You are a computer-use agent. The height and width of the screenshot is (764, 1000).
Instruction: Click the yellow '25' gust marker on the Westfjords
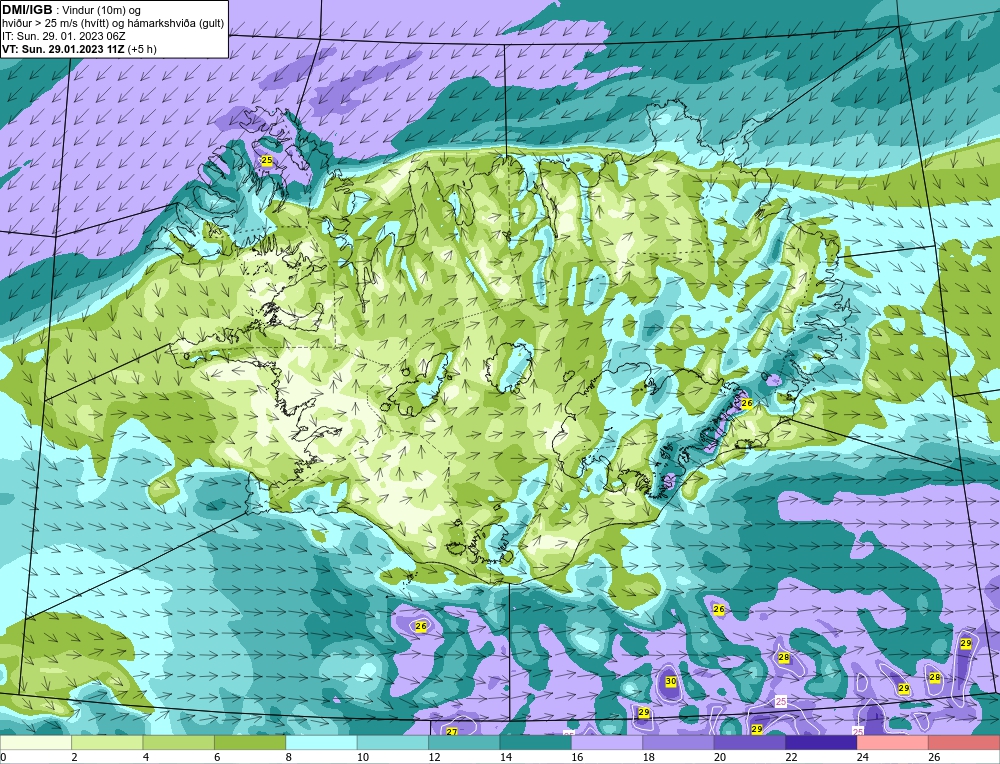[x=267, y=161]
